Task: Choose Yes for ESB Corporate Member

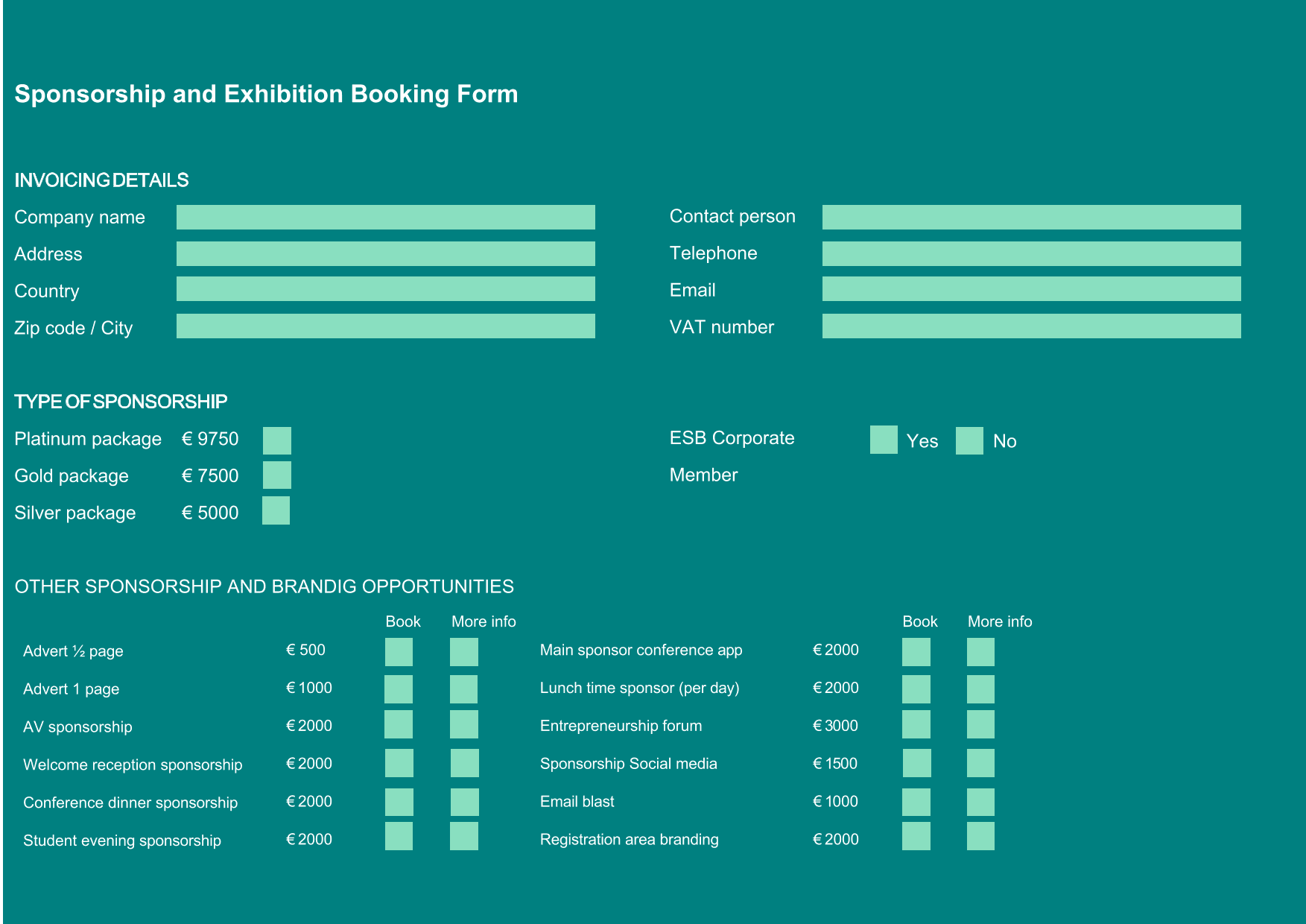Action: click(x=884, y=440)
